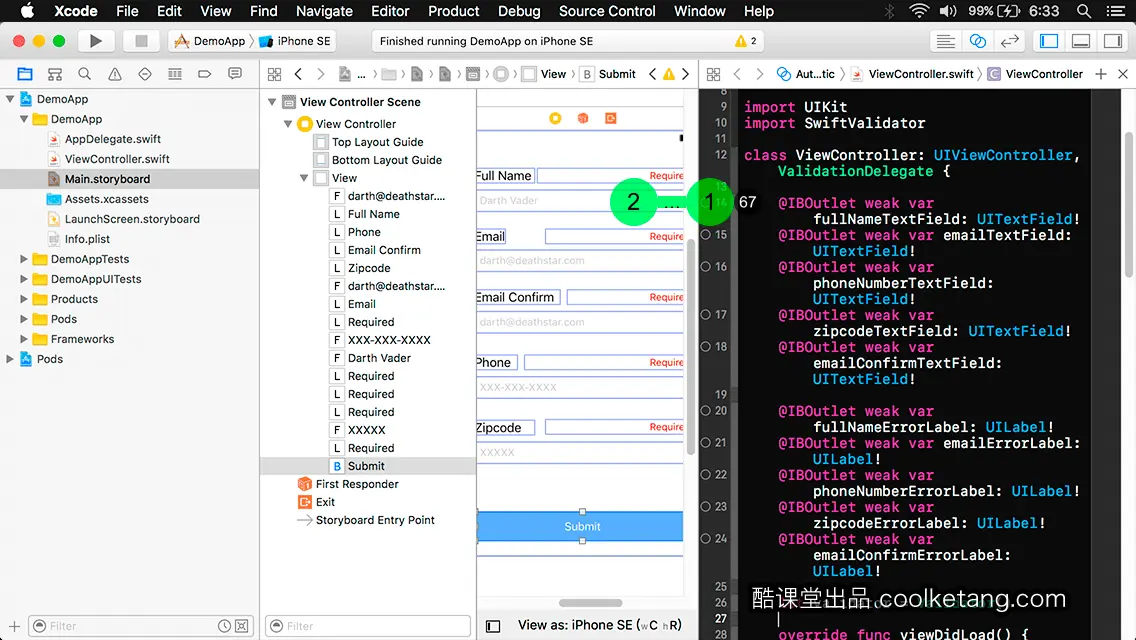Open the Debug navigator
This screenshot has height=640, width=1136.
coord(175,74)
